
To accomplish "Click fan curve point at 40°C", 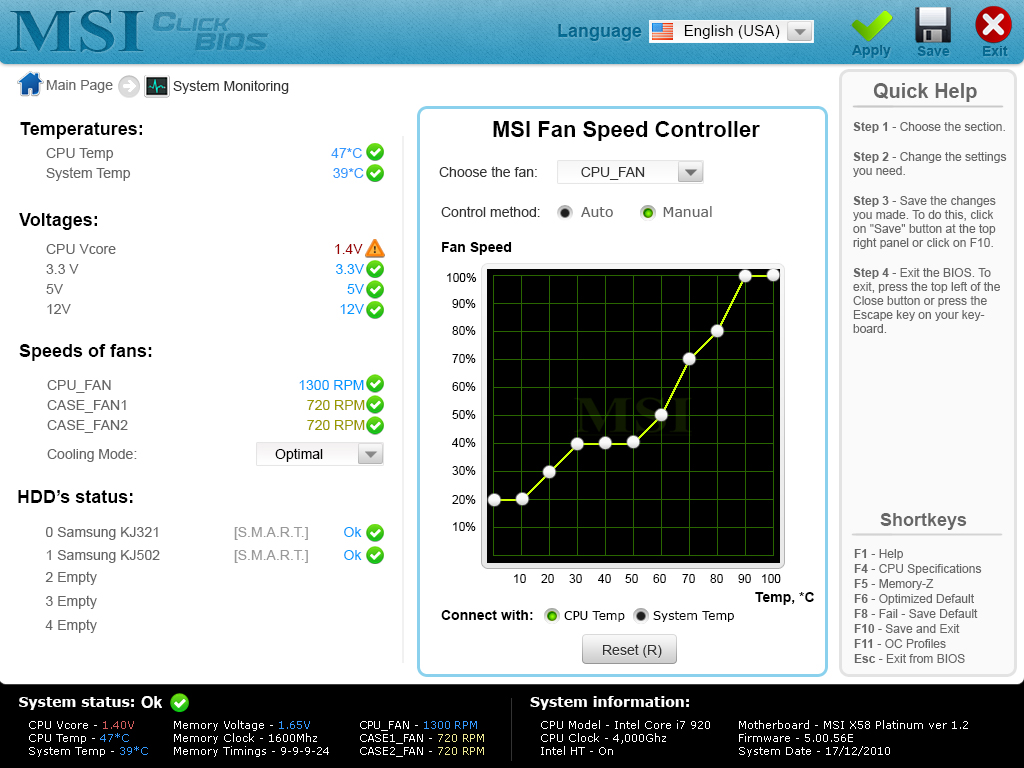I will 605,443.
